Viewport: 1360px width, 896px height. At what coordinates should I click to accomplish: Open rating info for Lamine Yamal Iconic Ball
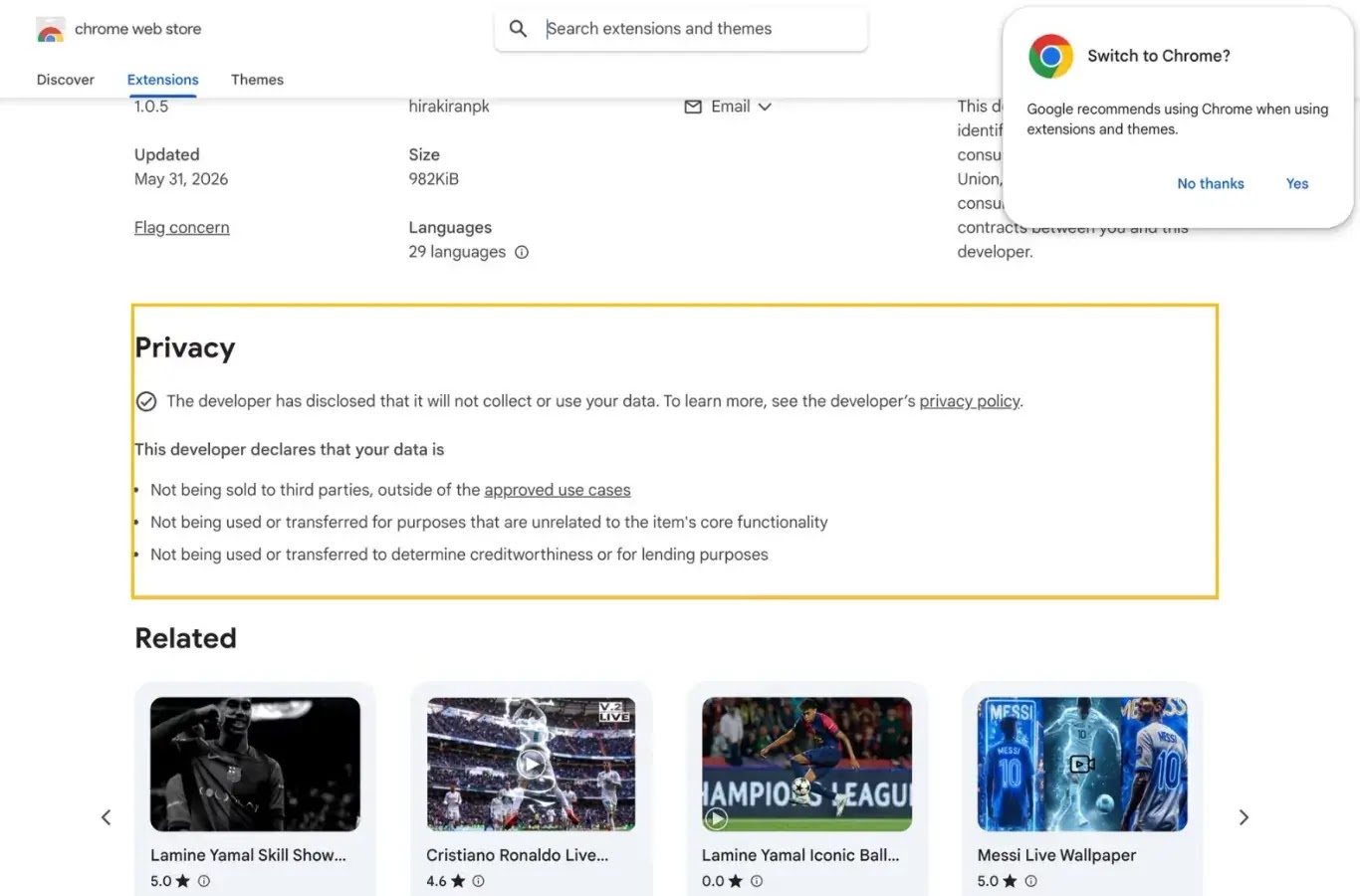tap(757, 881)
